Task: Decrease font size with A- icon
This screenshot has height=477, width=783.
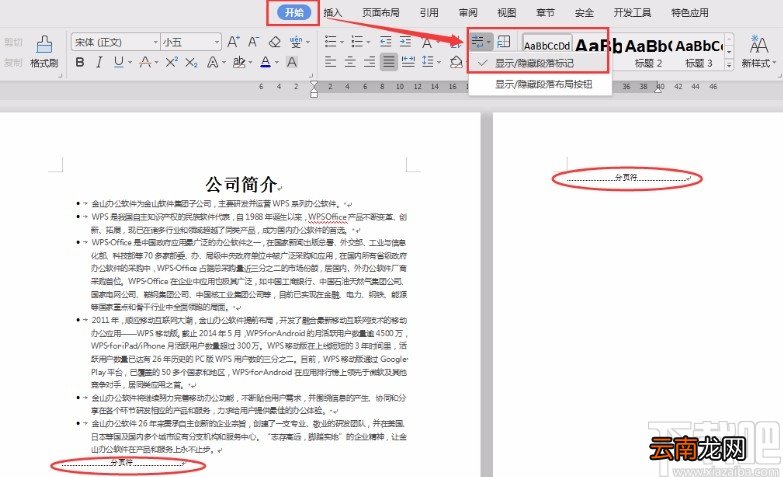Action: (x=254, y=42)
